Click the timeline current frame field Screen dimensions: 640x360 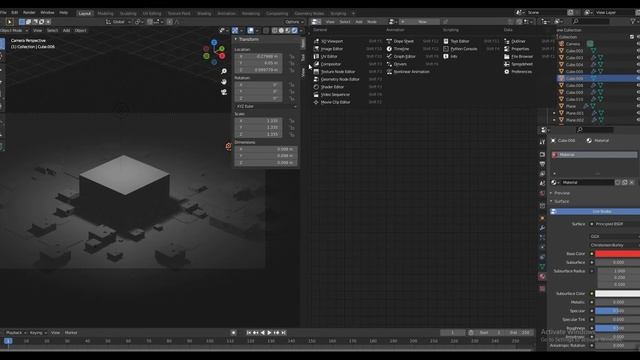tap(452, 333)
